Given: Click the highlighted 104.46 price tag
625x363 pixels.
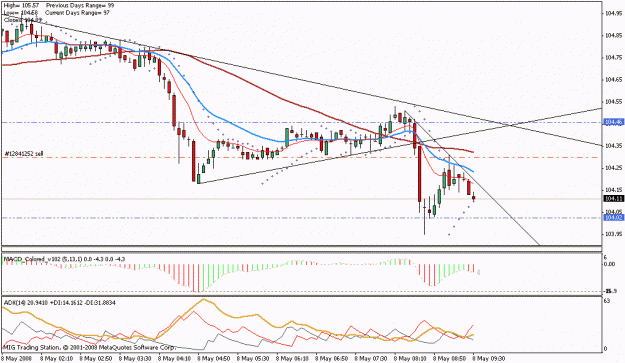Looking at the screenshot, I should click(614, 122).
